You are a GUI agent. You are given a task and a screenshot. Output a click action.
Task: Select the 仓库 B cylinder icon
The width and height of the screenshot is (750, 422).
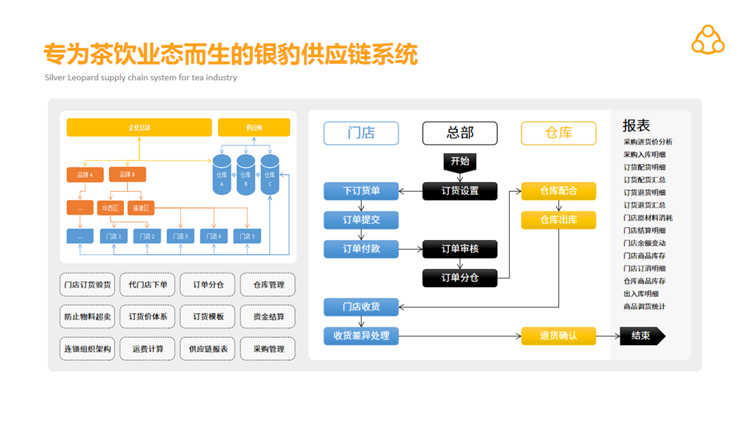[x=246, y=175]
